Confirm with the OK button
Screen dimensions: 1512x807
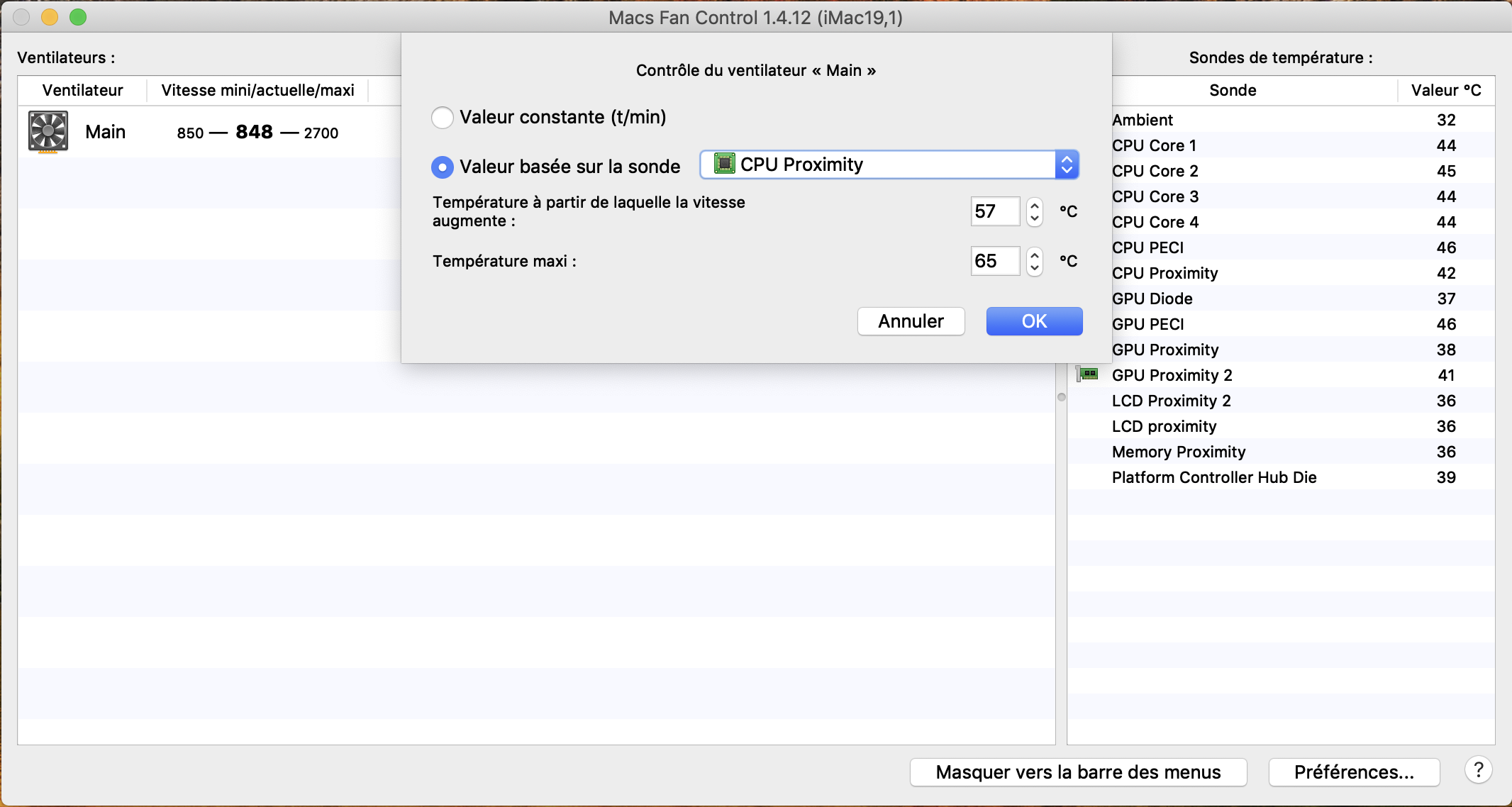coord(1034,321)
